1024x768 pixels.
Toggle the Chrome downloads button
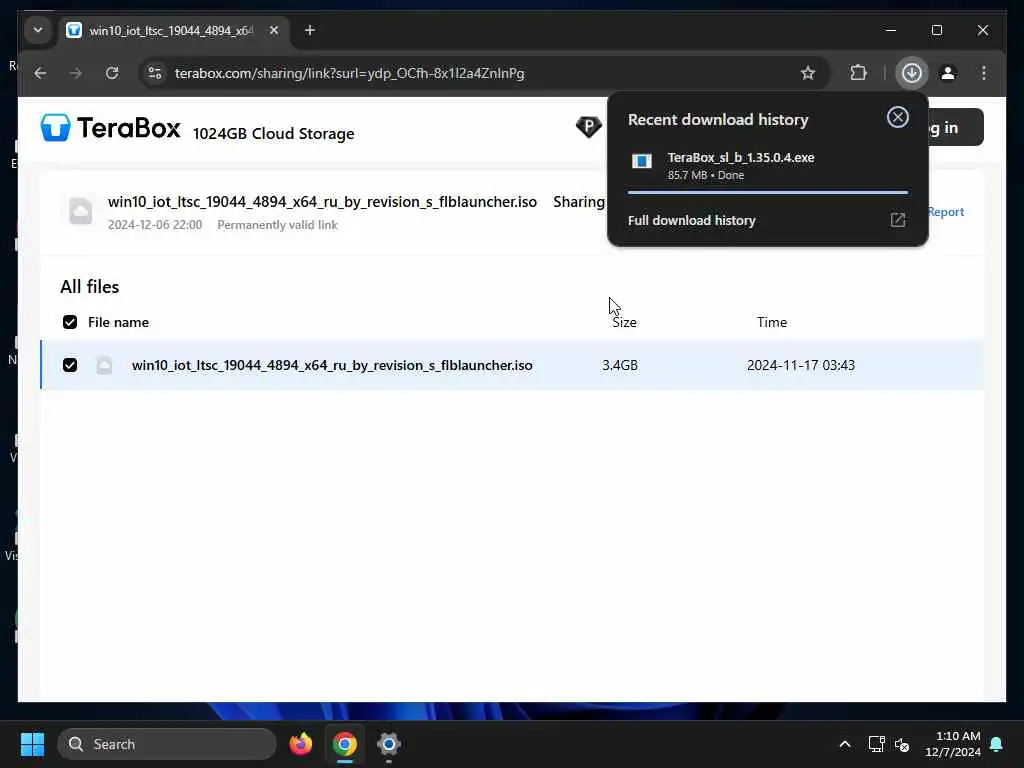click(912, 73)
